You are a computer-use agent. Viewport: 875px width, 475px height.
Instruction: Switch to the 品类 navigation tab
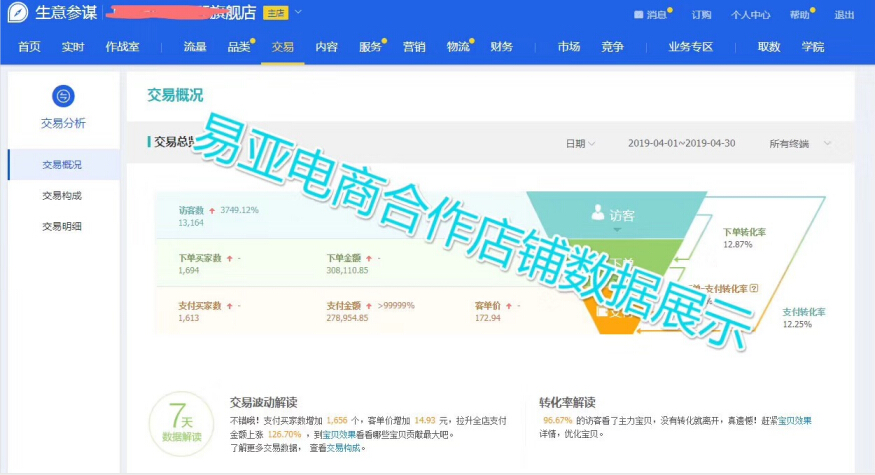click(x=239, y=47)
